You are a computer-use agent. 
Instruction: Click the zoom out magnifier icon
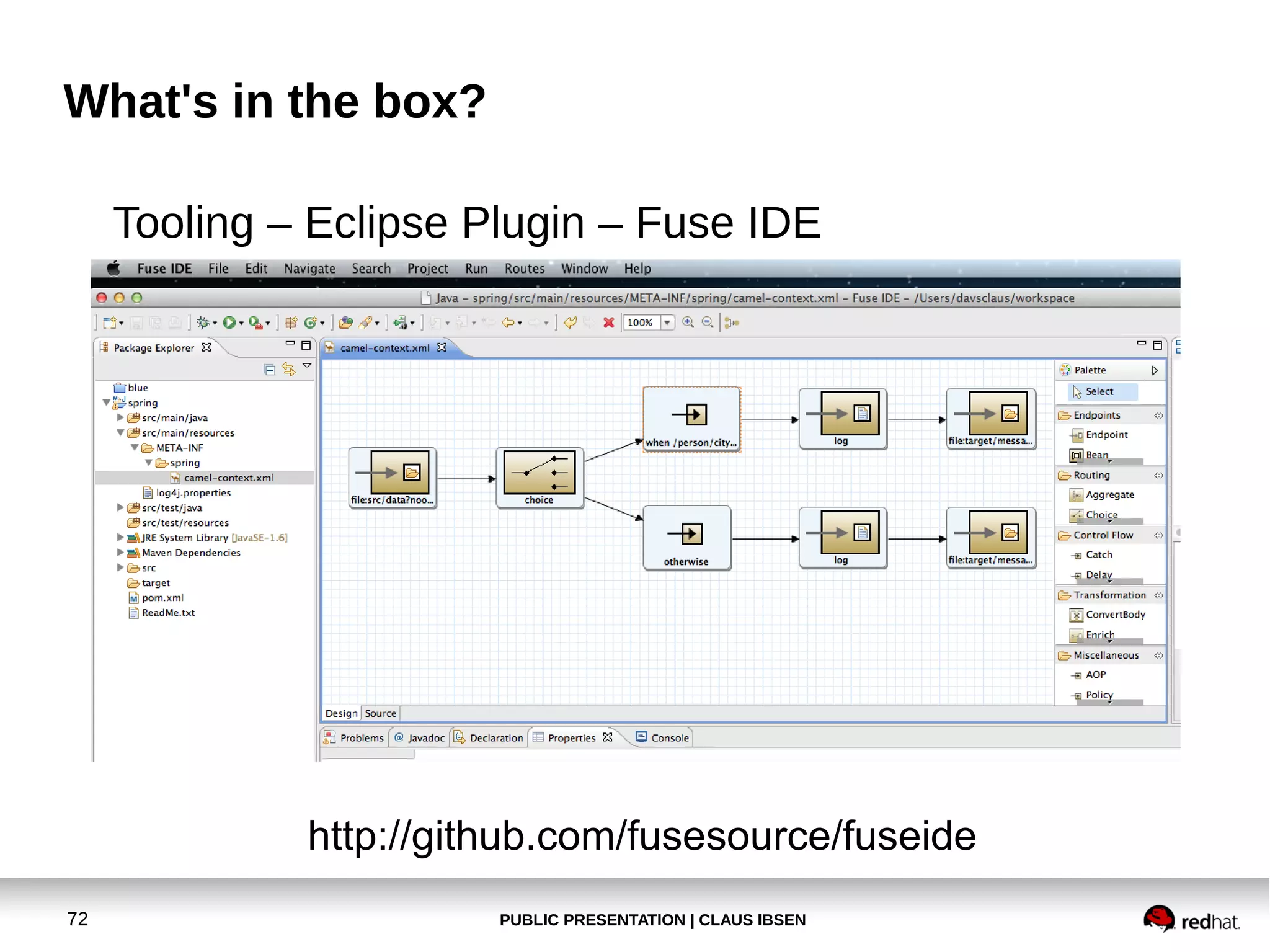[x=707, y=323]
